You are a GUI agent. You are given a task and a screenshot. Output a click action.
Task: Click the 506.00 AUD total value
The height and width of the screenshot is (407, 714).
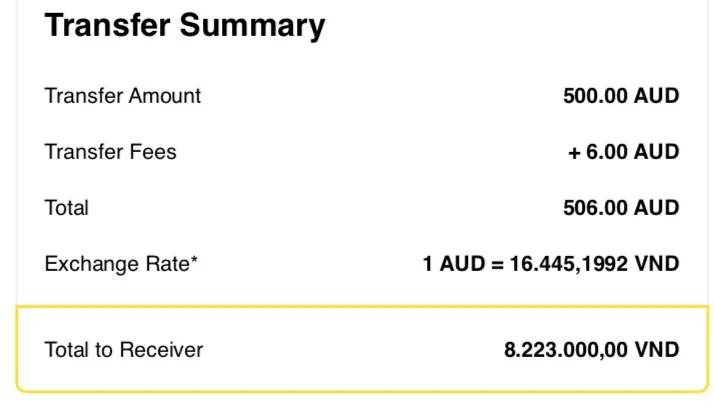tap(621, 208)
